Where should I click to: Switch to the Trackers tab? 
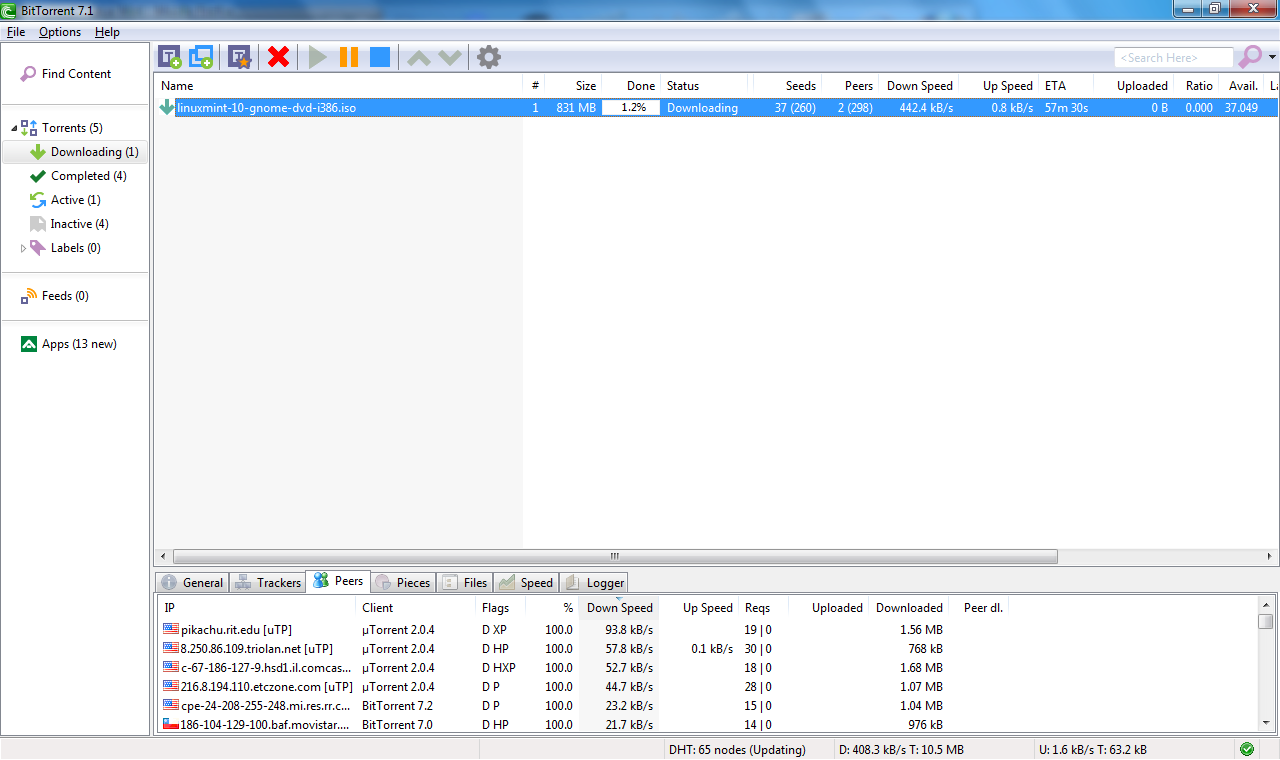(x=268, y=582)
